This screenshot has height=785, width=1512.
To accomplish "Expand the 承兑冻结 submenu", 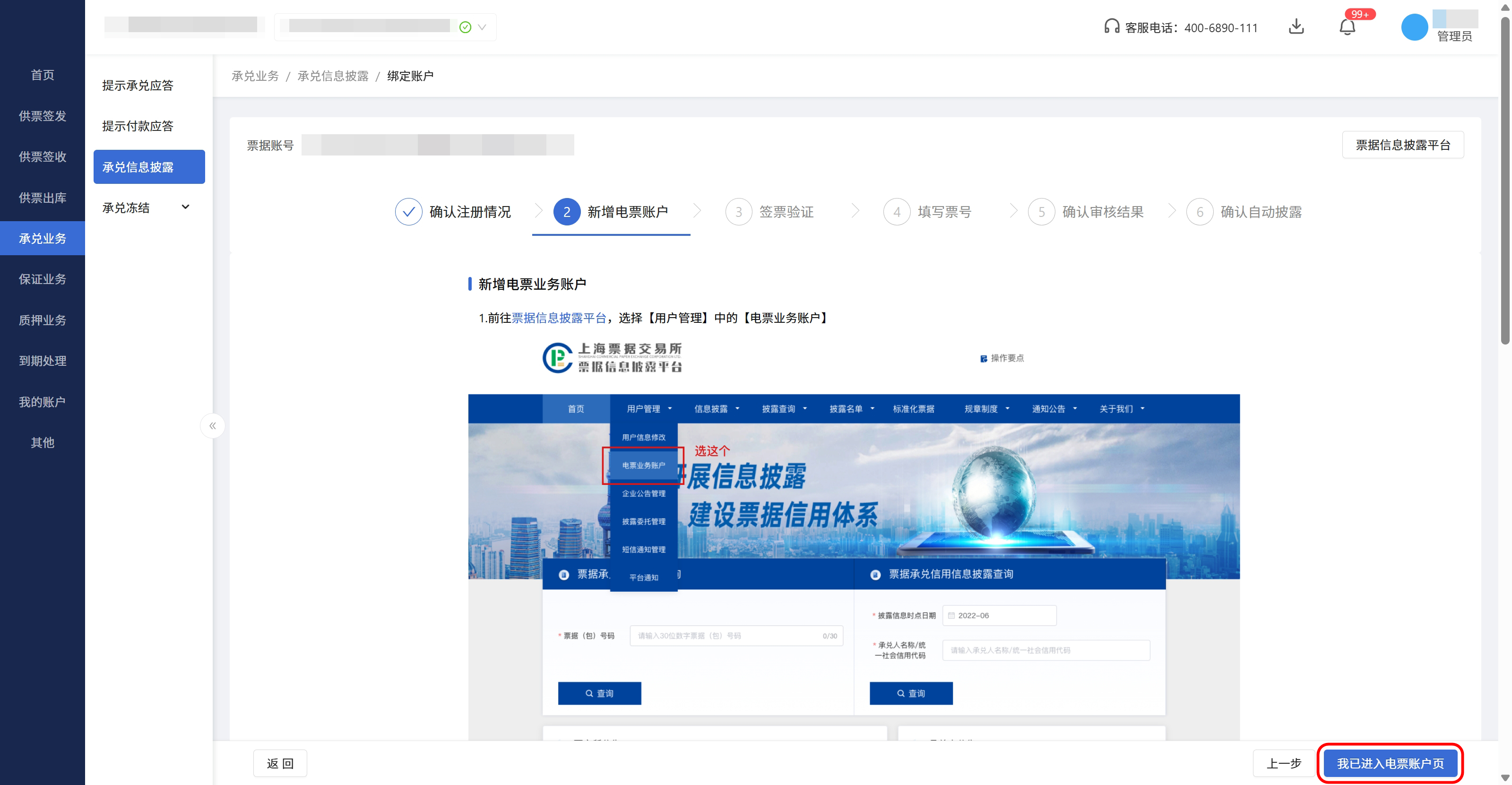I will pyautogui.click(x=185, y=207).
